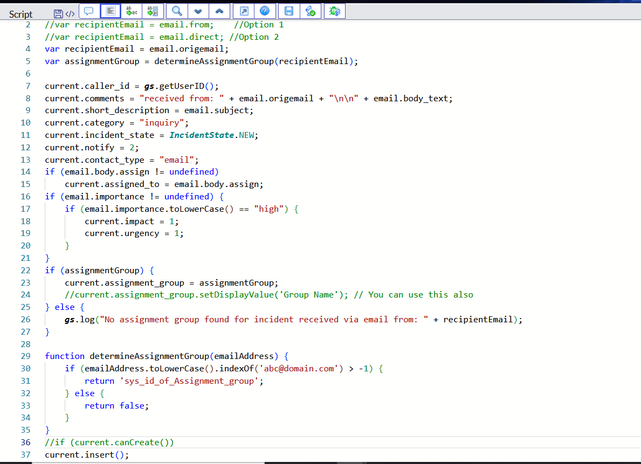
Task: Click the floppy disk icon beside Script
Action: [x=58, y=14]
